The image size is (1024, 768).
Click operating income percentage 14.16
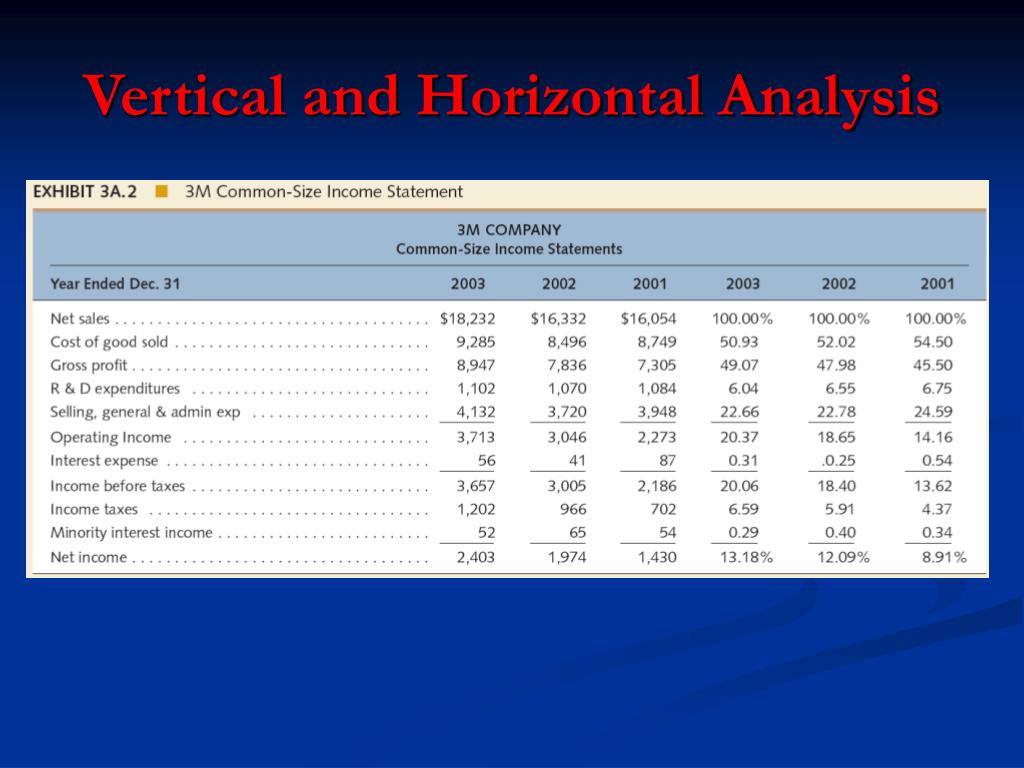[933, 437]
